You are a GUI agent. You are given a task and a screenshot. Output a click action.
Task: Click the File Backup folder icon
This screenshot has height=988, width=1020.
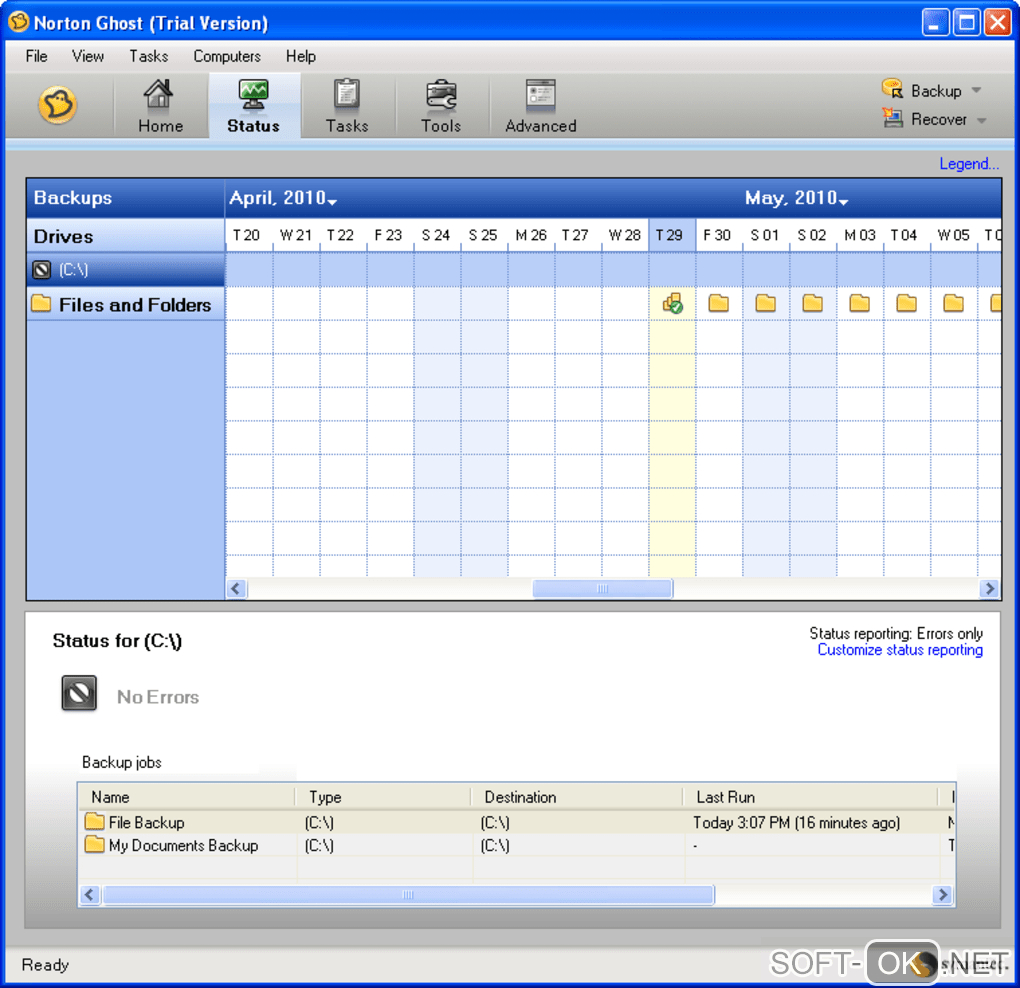pyautogui.click(x=94, y=821)
